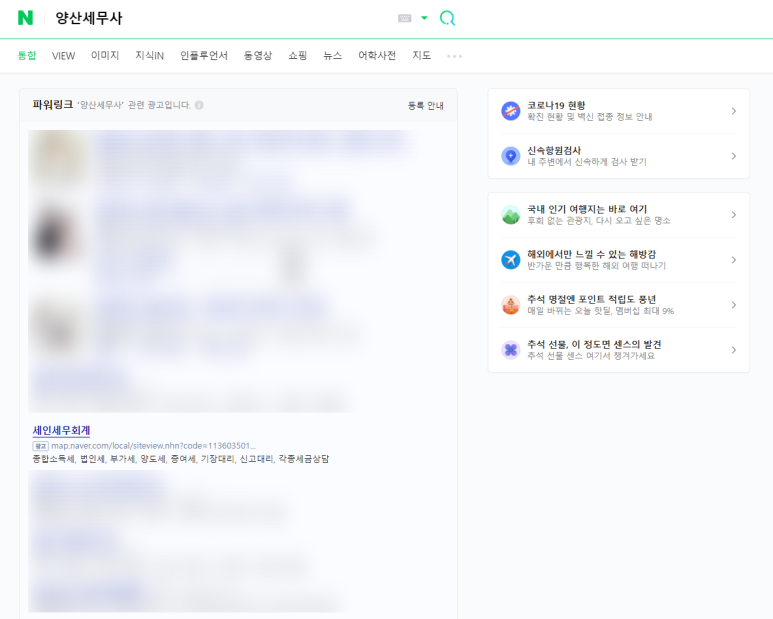
Task: Select the 통합 tab
Action: [x=27, y=55]
